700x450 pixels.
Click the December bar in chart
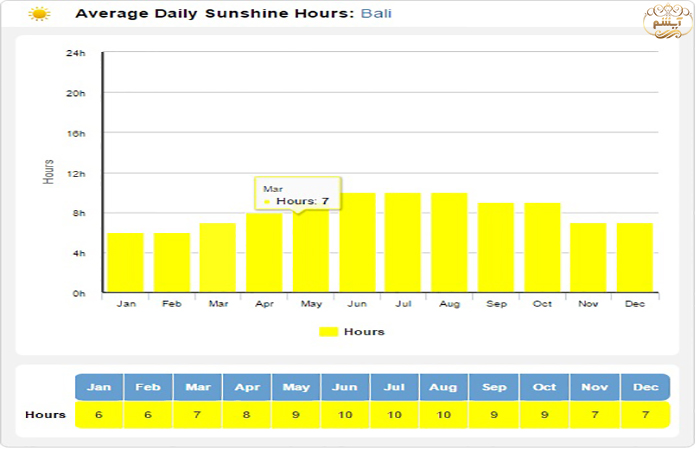634,258
